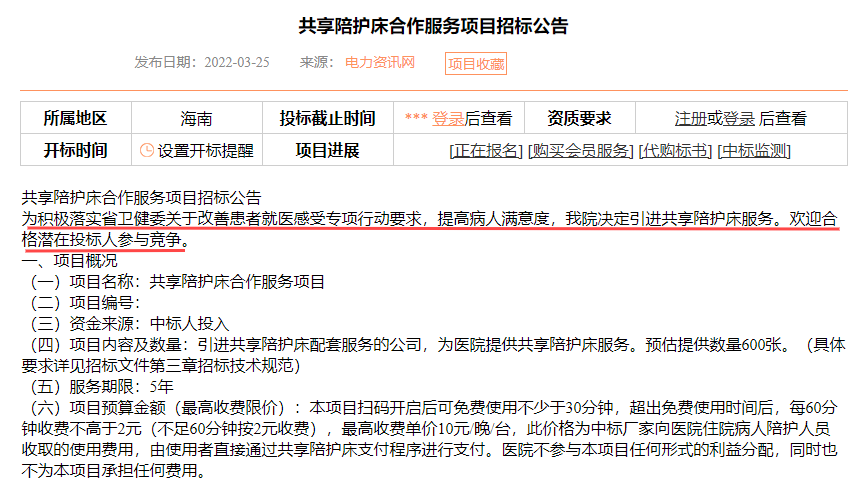Open the 设置开标提醒 reminder link
This screenshot has width=864, height=481.
coord(205,151)
